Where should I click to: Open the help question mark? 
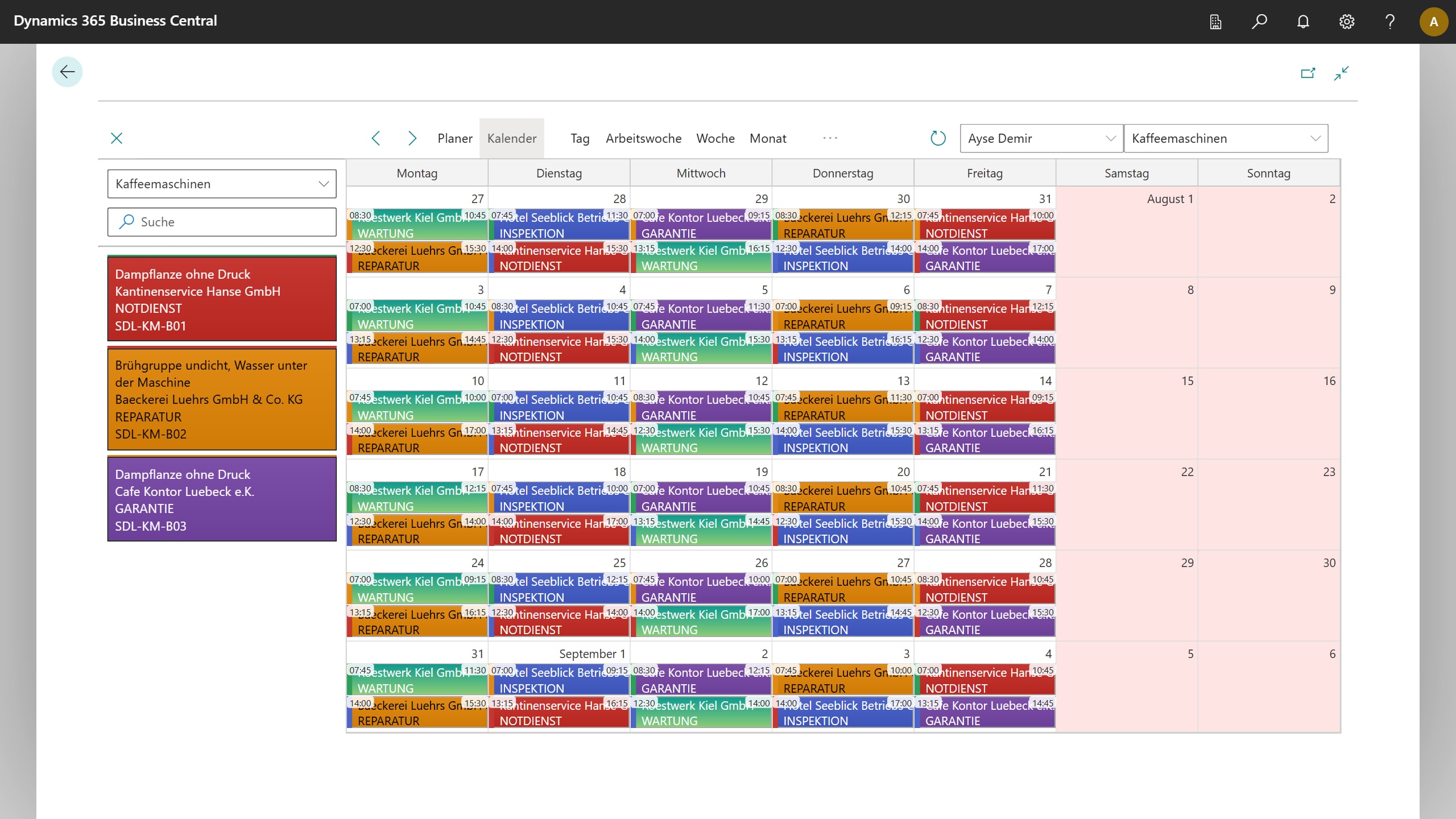tap(1390, 22)
